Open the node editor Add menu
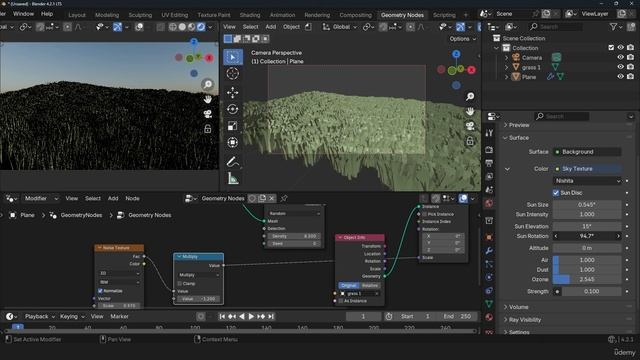Viewport: 640px width, 360px height. point(113,198)
